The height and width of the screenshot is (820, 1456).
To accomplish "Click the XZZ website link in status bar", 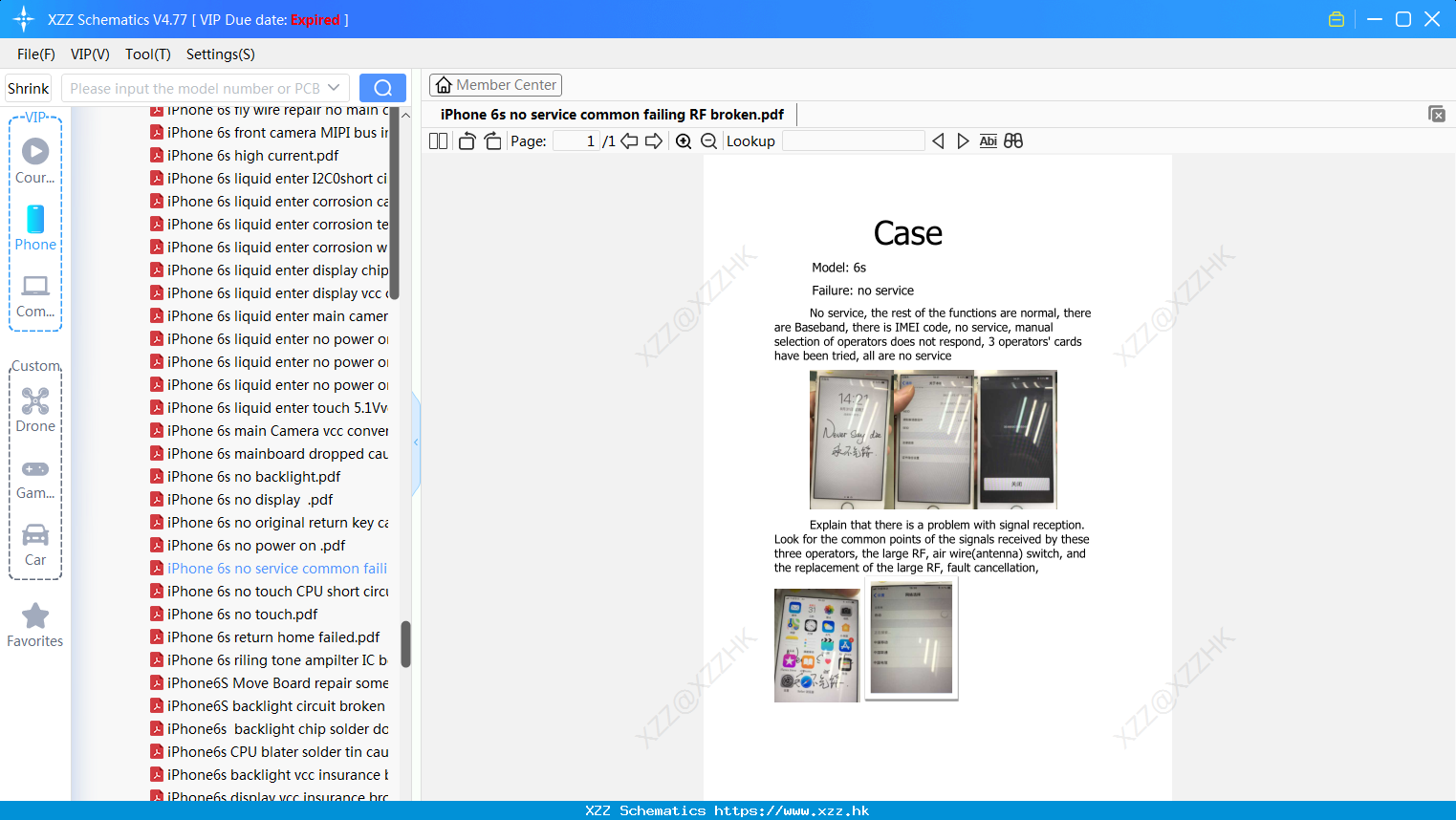I will coord(792,810).
